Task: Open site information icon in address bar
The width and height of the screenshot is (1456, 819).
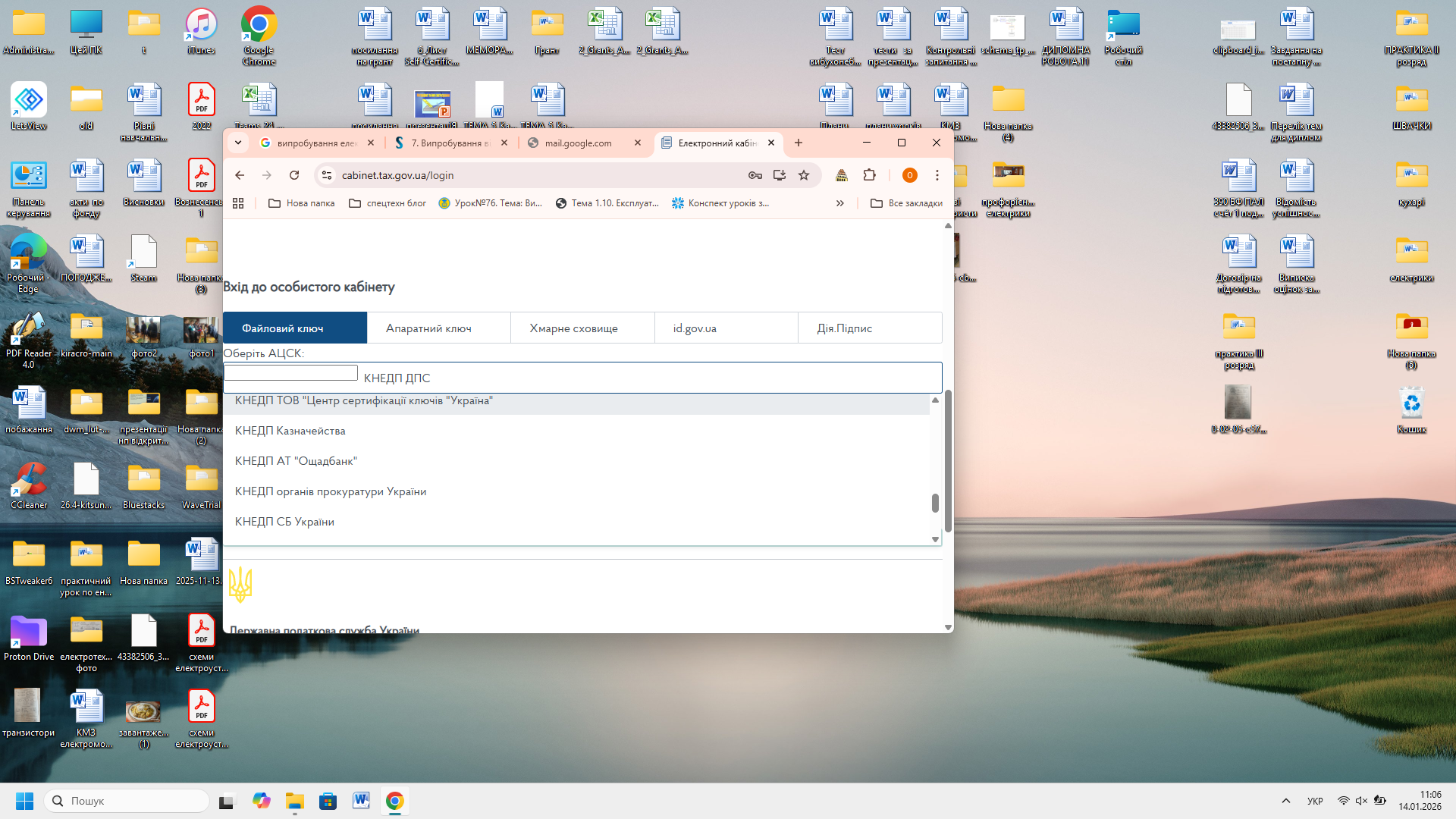Action: click(x=327, y=175)
